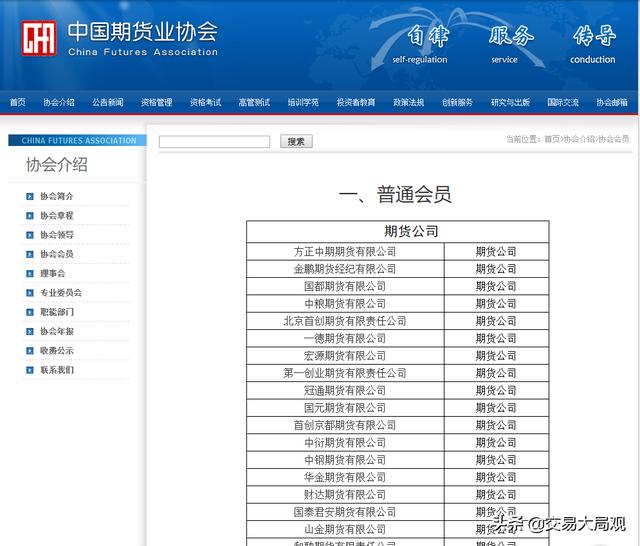
Task: Open 公告新闻 navigation menu item
Action: (108, 102)
